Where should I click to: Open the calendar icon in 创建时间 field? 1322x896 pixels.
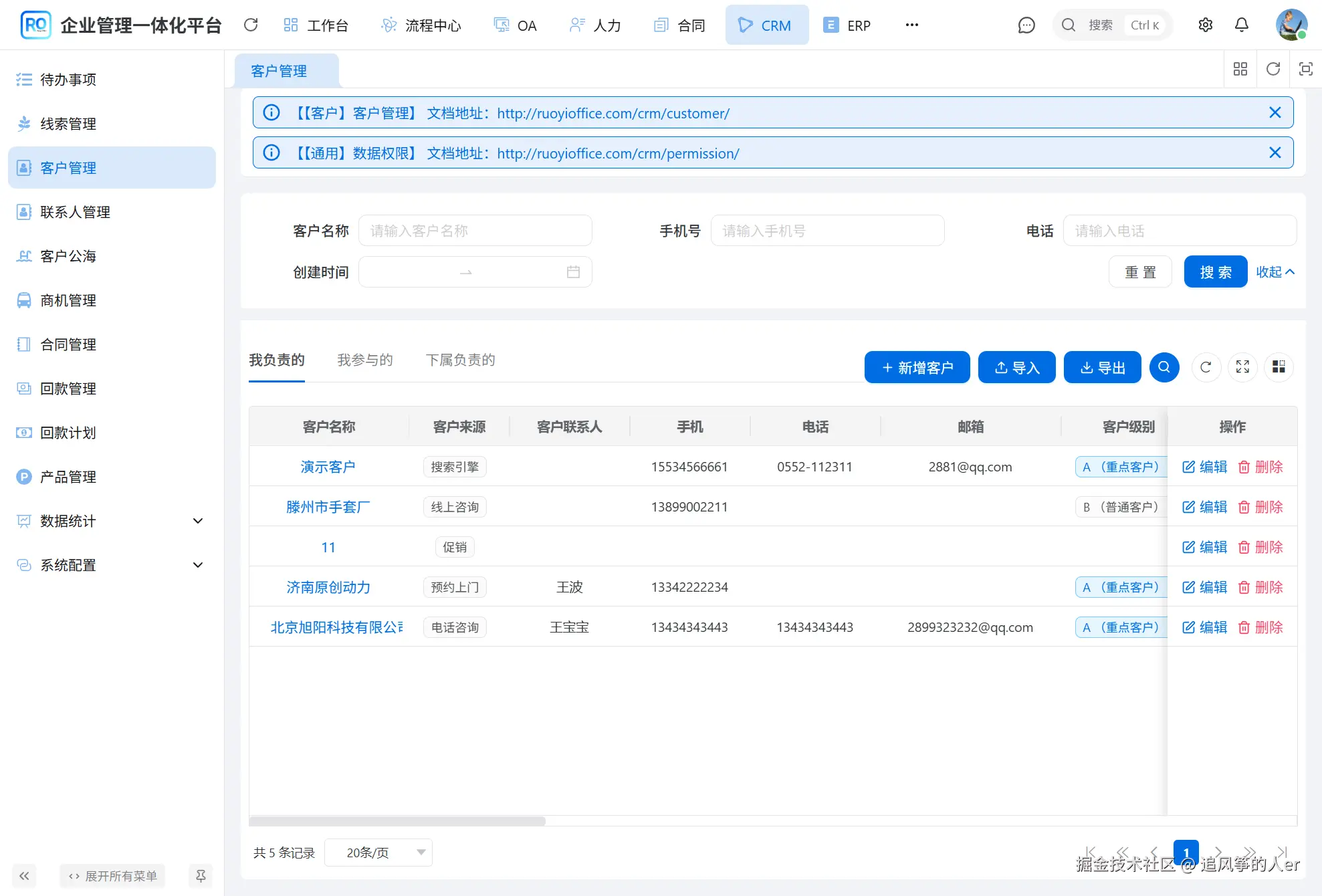click(573, 272)
